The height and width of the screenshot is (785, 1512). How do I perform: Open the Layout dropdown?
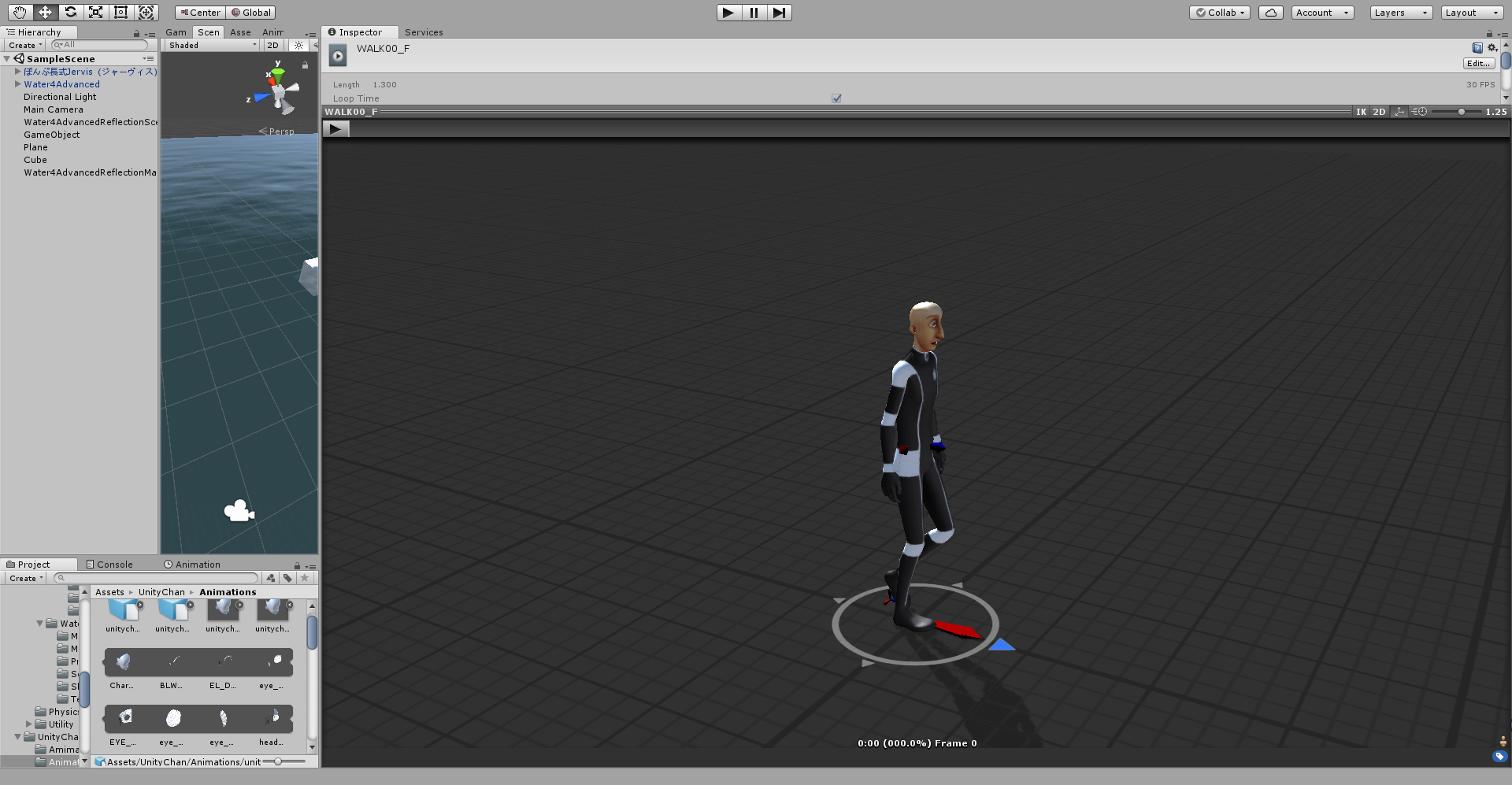pos(1472,13)
